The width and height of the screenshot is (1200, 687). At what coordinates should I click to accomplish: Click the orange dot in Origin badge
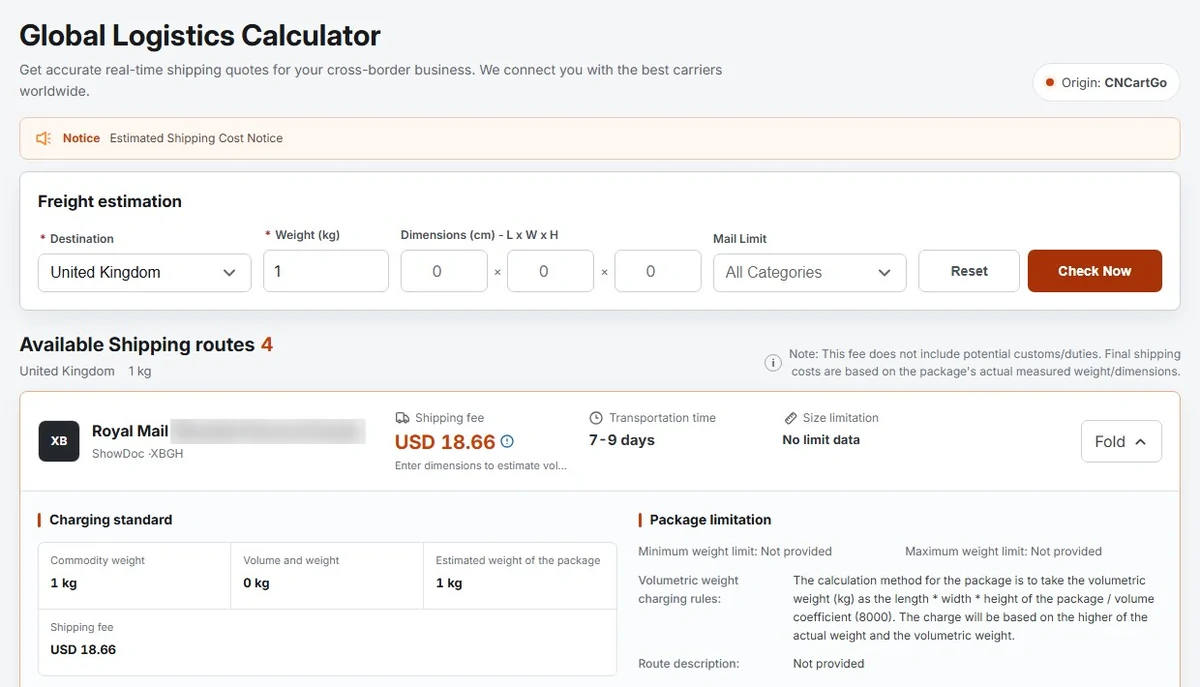coord(1049,83)
